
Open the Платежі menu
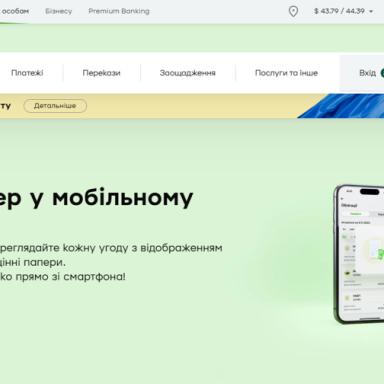[27, 73]
